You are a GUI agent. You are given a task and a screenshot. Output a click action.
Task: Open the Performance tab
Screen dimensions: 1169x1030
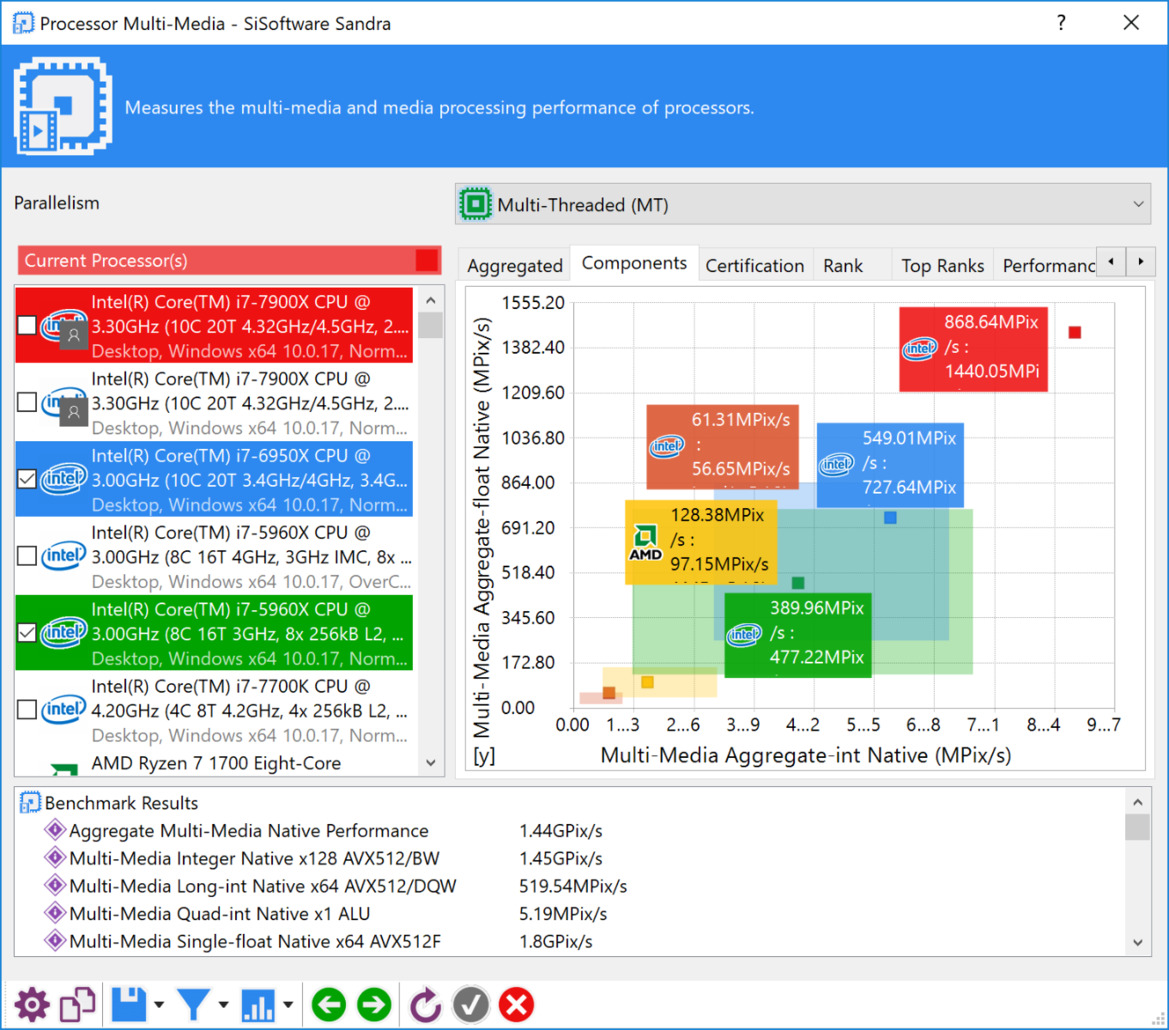1047,265
